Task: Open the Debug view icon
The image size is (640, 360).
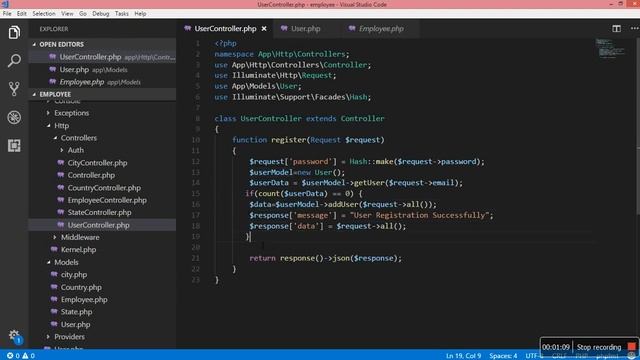Action: [14, 118]
